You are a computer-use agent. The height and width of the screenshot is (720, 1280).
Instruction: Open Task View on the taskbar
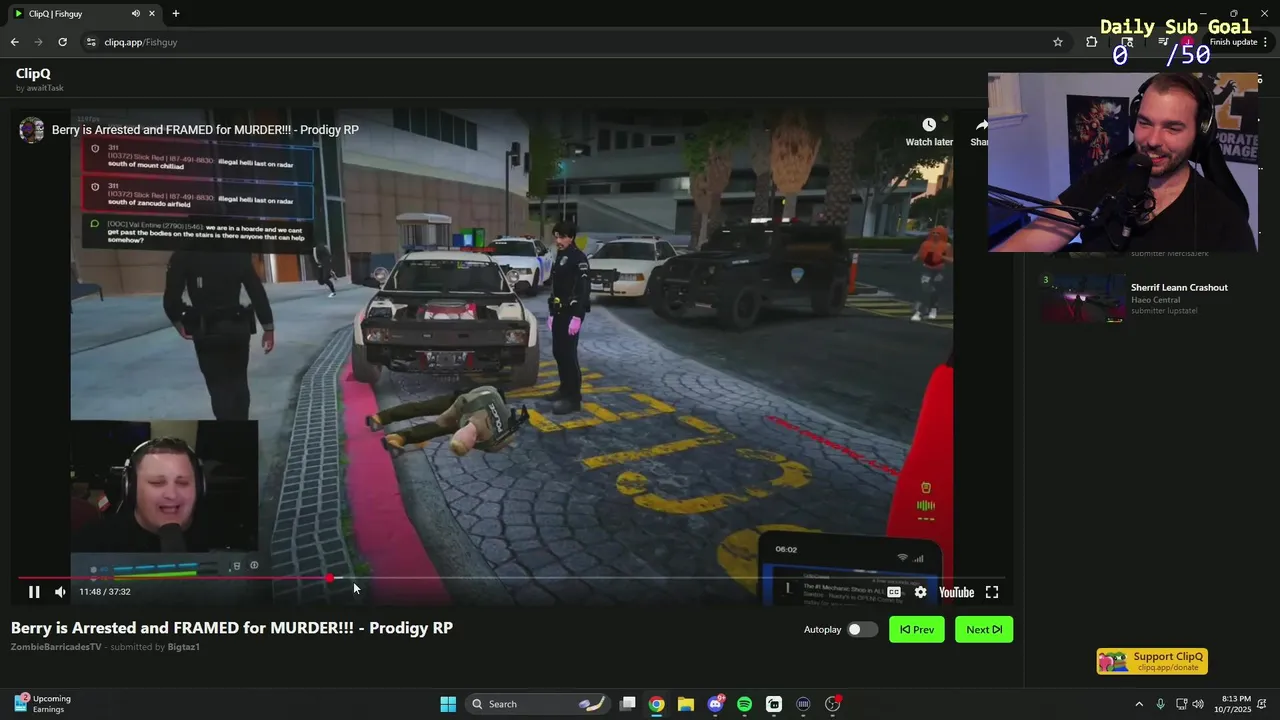(628, 704)
